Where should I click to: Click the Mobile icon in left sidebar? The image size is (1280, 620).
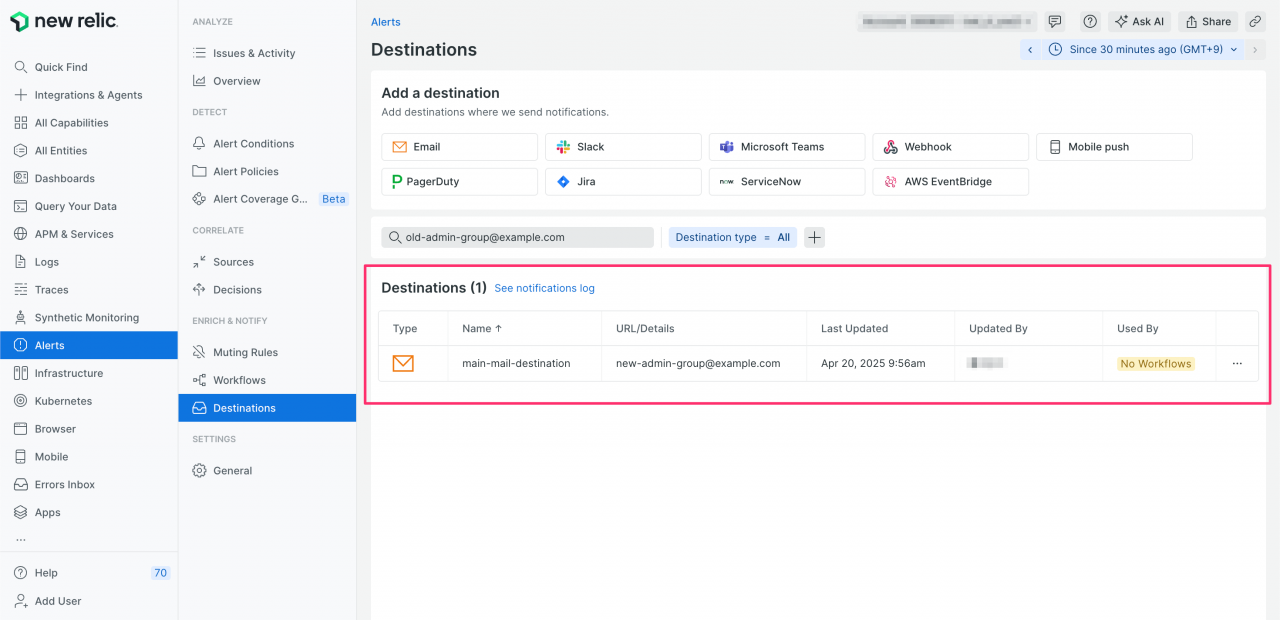click(x=21, y=457)
